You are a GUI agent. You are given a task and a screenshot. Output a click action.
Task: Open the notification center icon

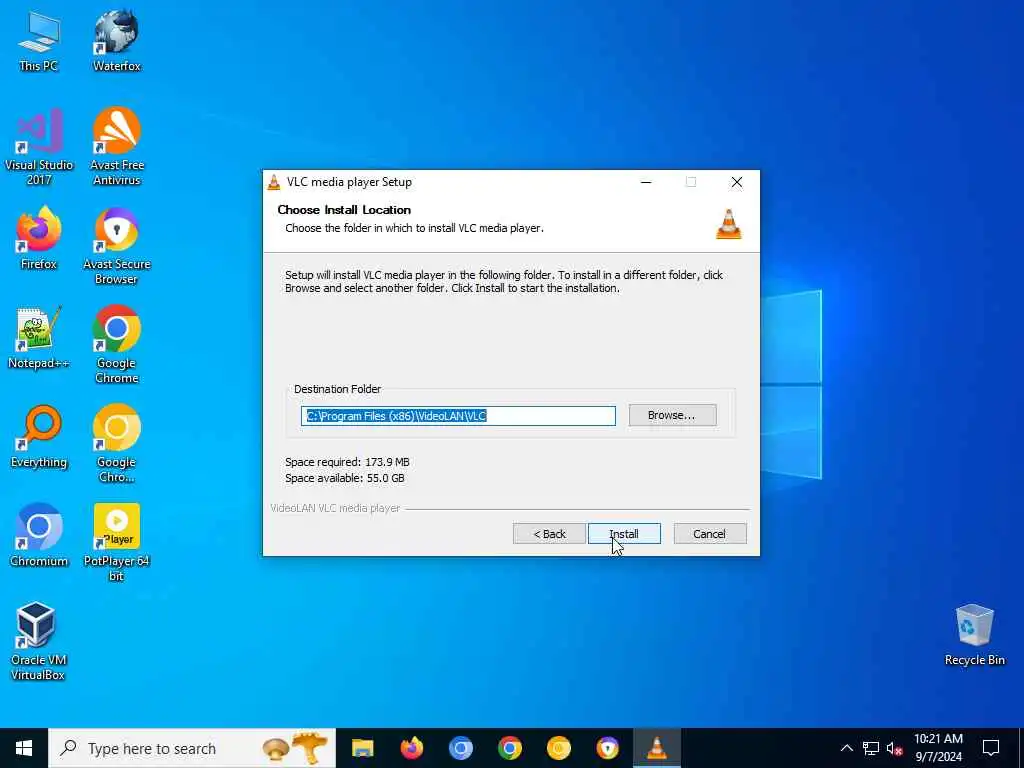991,748
